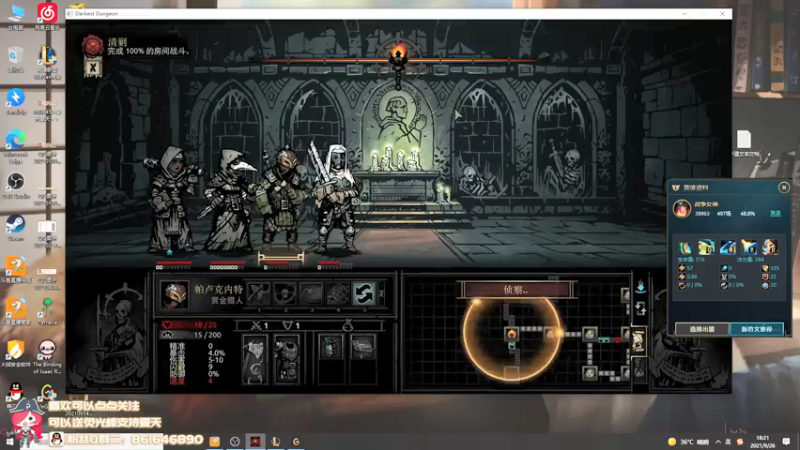
Task: Select the first combat skill icon
Action: pos(259,293)
